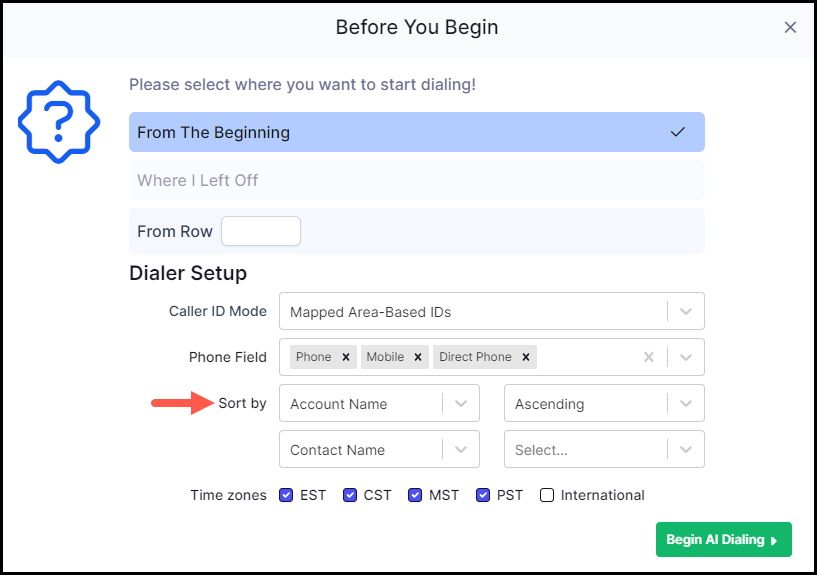The height and width of the screenshot is (575, 817).
Task: Expand the Phone Field dropdown arrow
Action: coord(686,357)
